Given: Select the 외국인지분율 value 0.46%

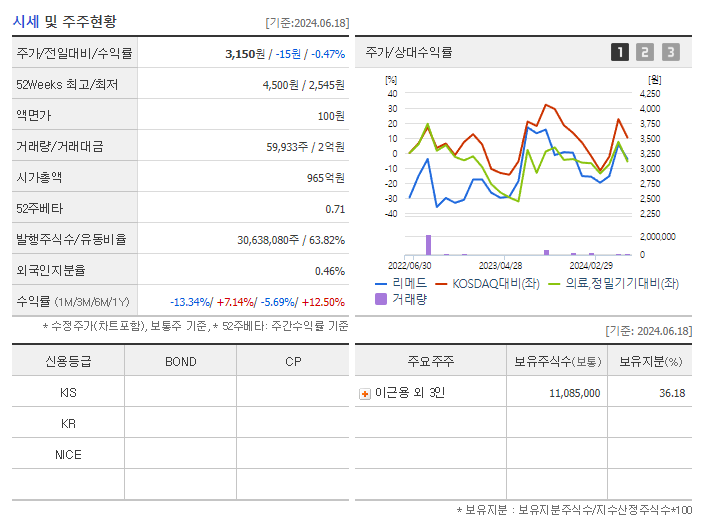Looking at the screenshot, I should [x=330, y=271].
